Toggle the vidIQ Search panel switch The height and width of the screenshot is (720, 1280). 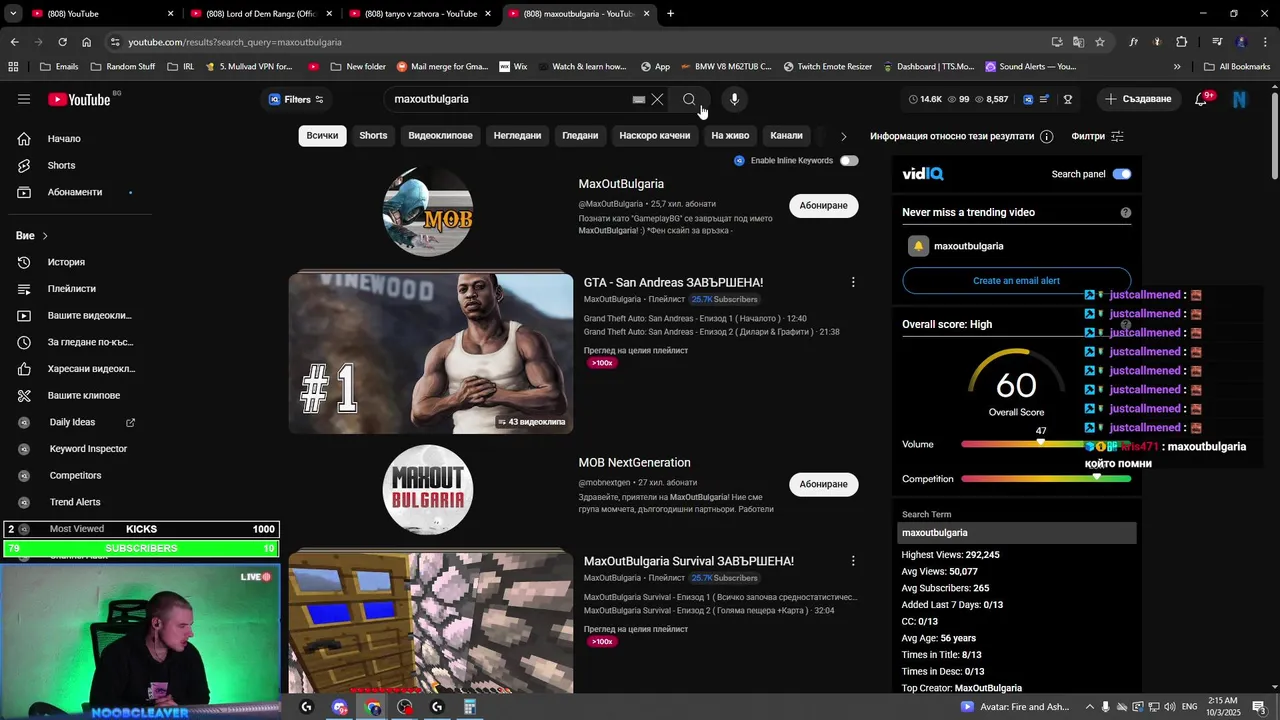click(x=1122, y=174)
